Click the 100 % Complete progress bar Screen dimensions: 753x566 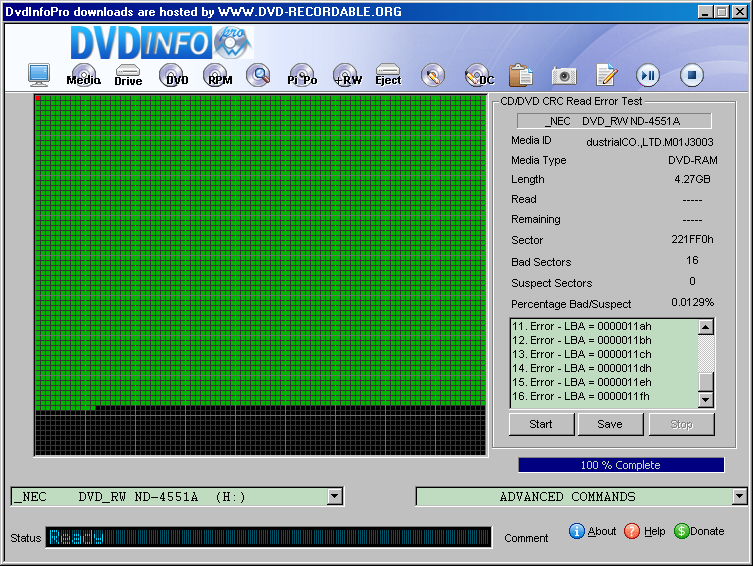[x=621, y=465]
